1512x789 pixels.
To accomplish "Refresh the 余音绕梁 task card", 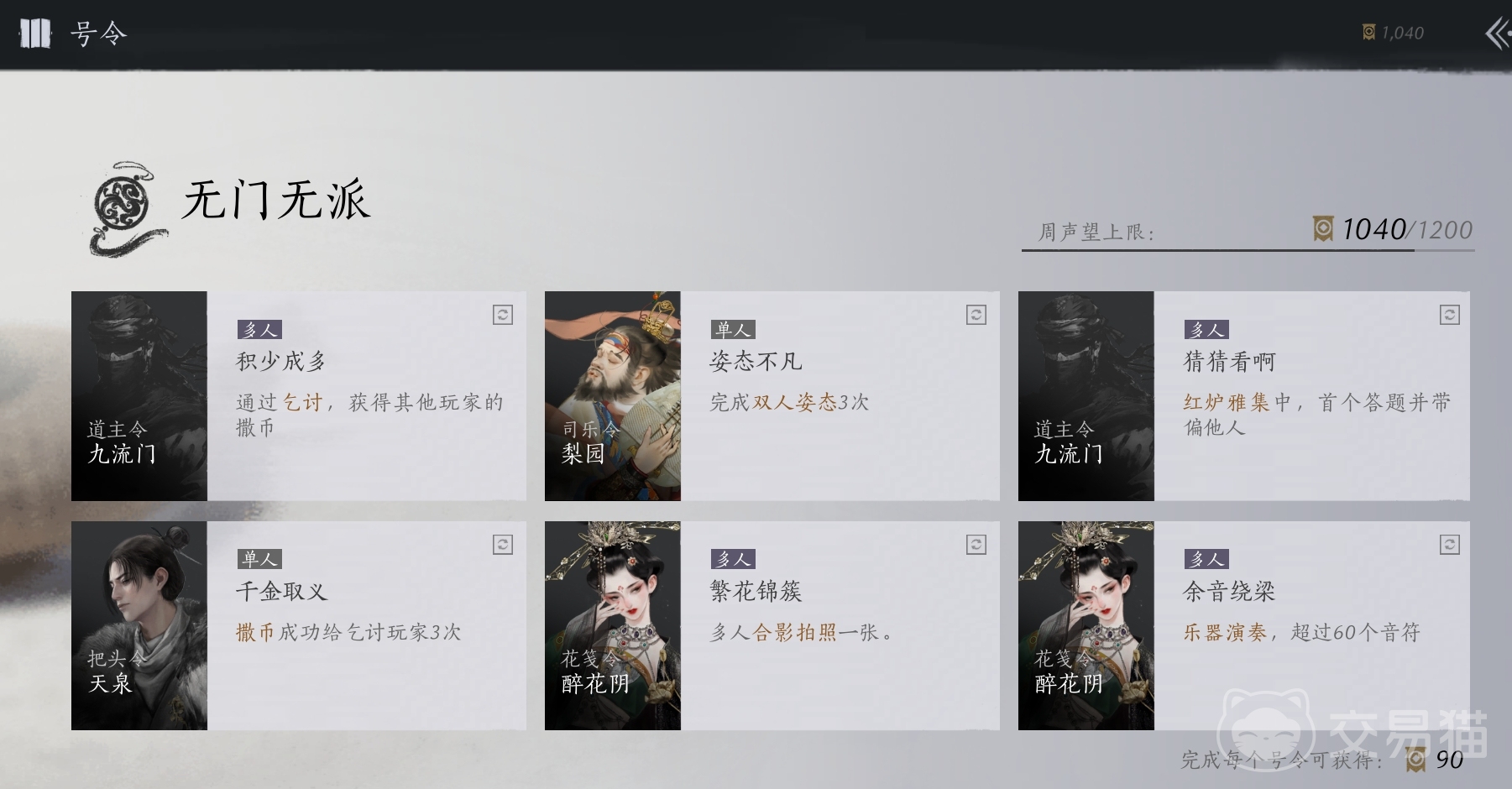I will click(x=1449, y=545).
